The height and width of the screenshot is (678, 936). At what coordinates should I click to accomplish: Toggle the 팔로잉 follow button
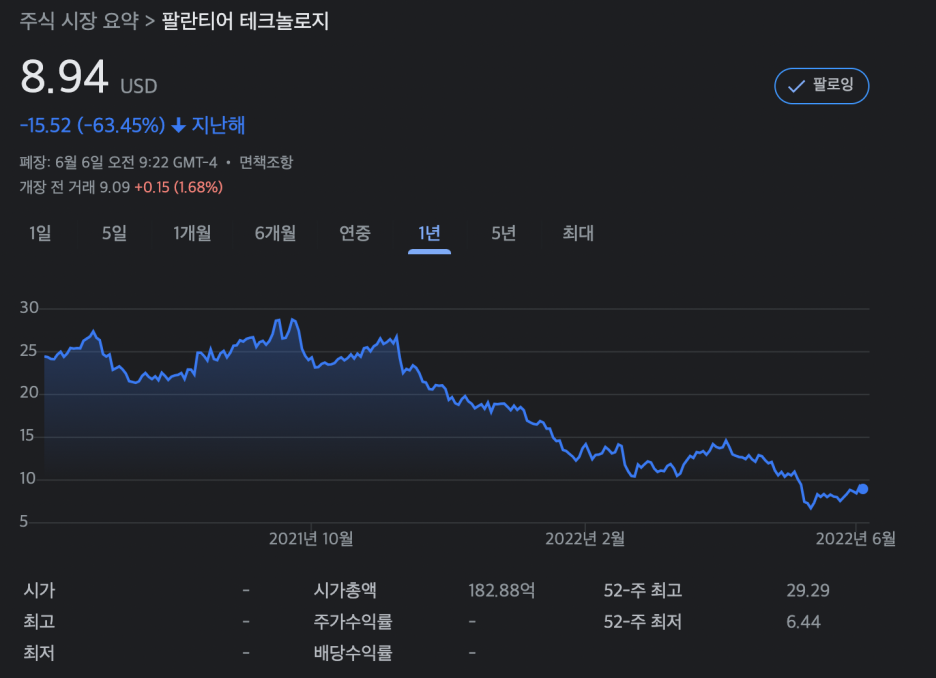click(x=821, y=86)
